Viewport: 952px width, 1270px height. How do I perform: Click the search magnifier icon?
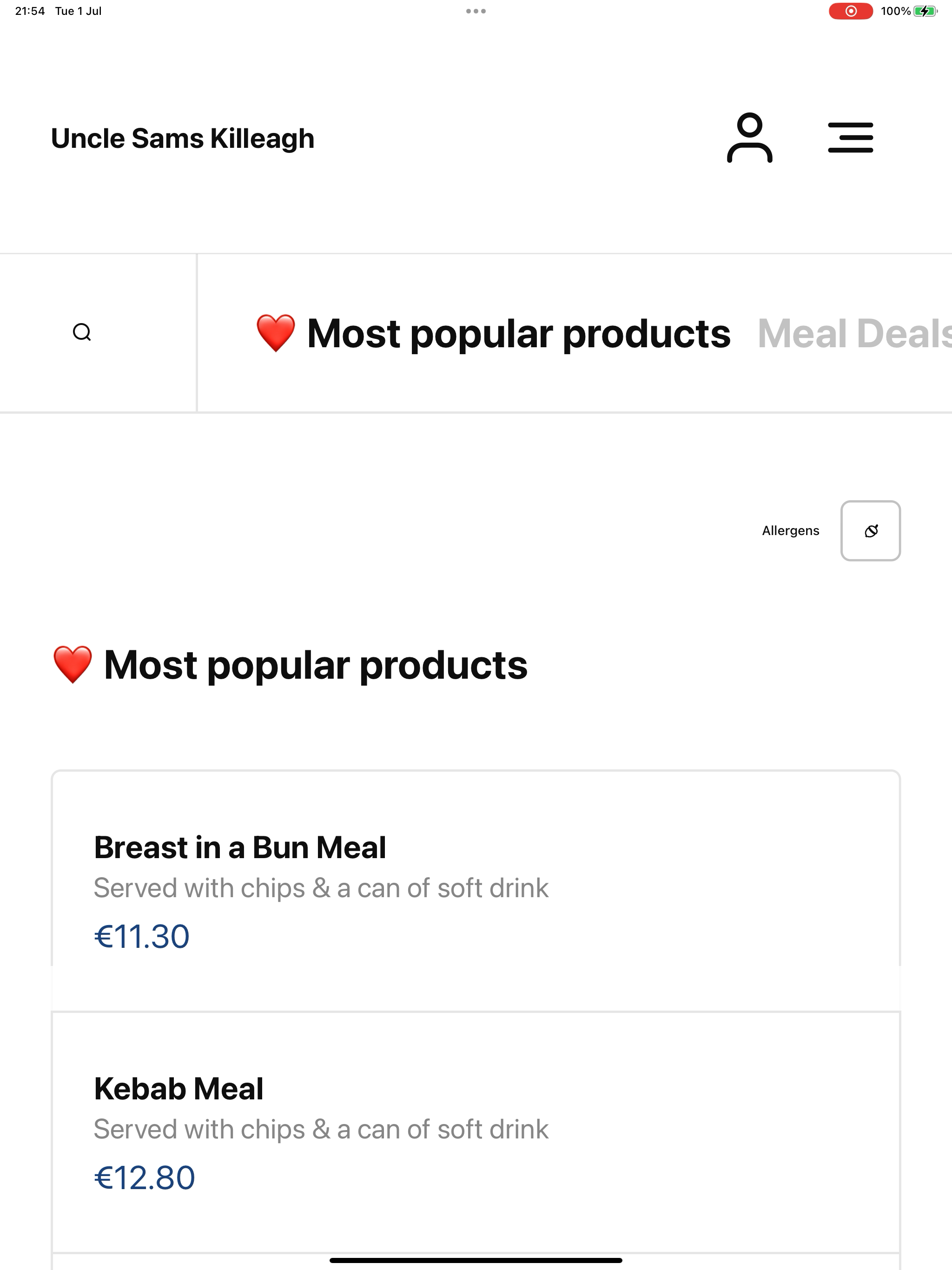82,332
